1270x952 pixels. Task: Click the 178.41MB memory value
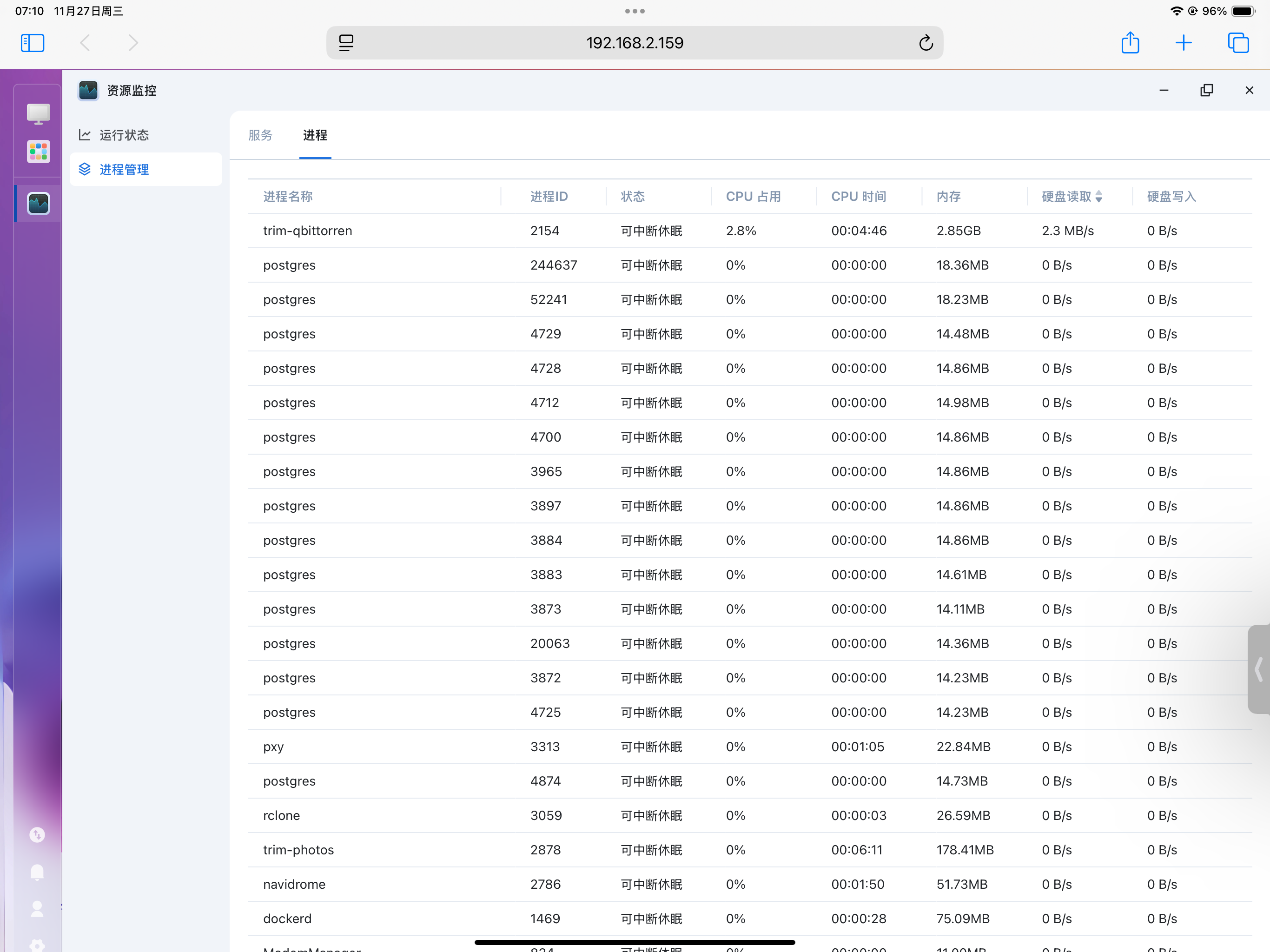(x=965, y=850)
